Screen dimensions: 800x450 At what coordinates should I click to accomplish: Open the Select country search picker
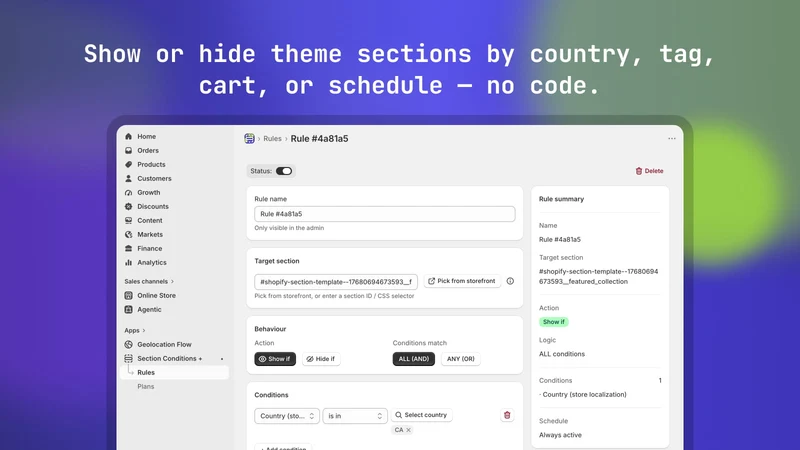pos(422,415)
